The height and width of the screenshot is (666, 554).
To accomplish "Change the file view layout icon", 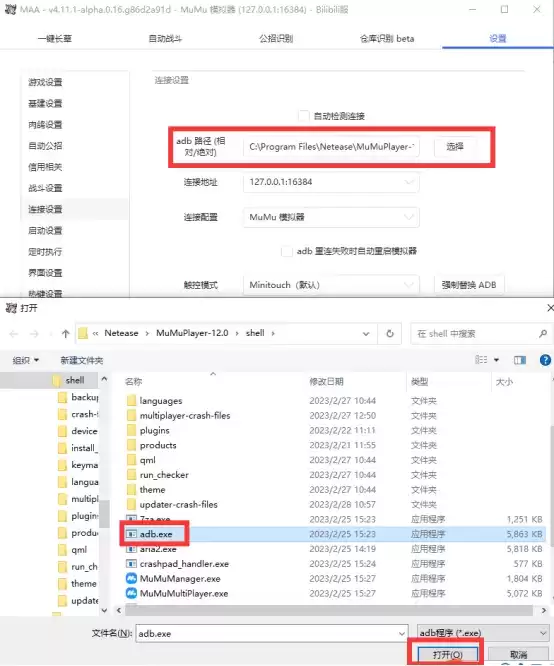I will (x=481, y=360).
